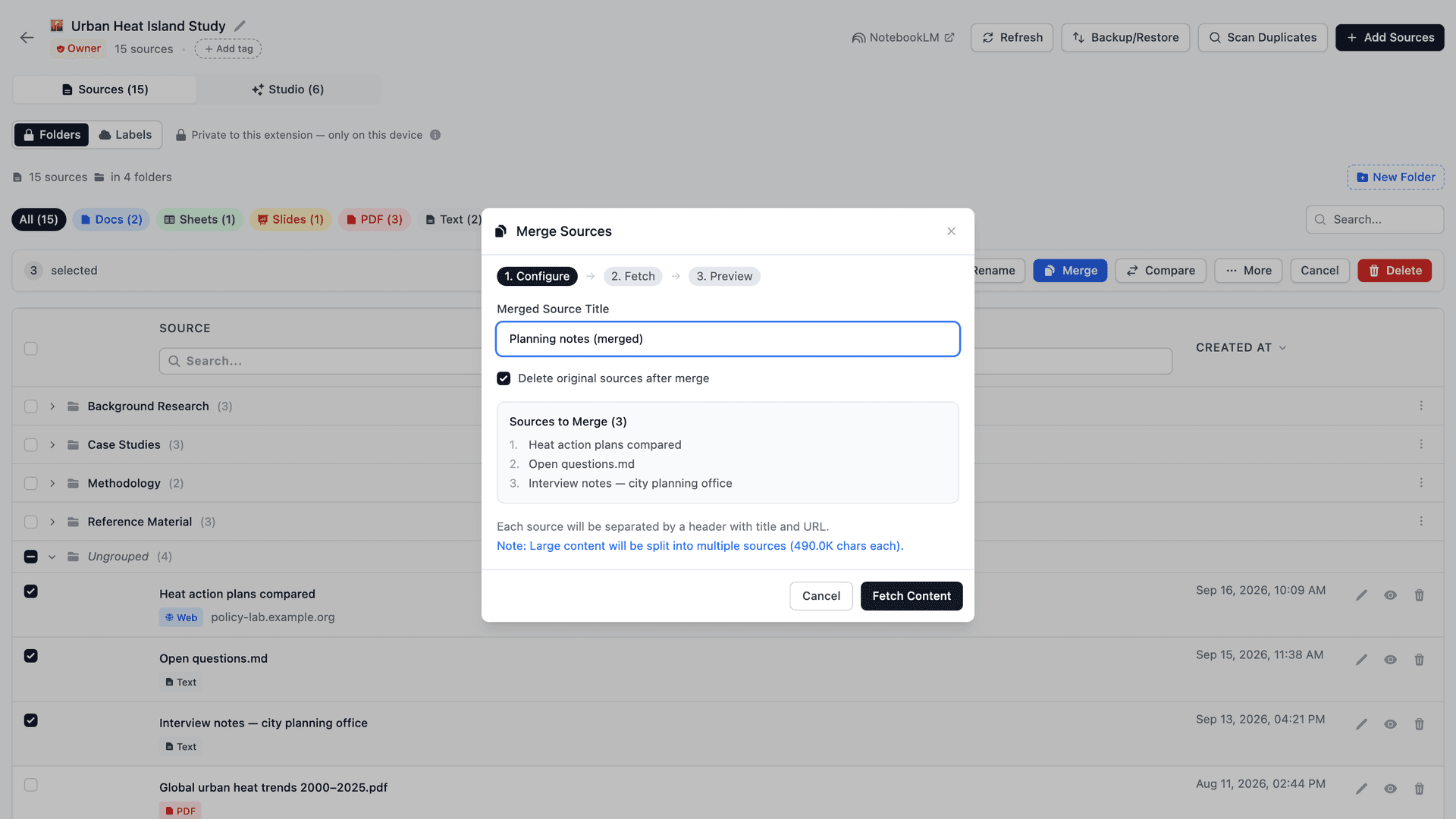
Task: Collapse the Ungrouped folder
Action: tap(52, 557)
